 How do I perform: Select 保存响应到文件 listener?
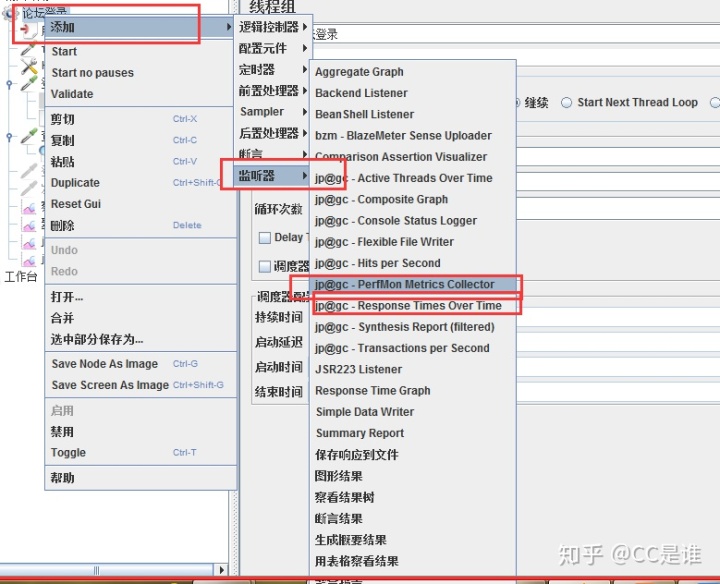413,455
